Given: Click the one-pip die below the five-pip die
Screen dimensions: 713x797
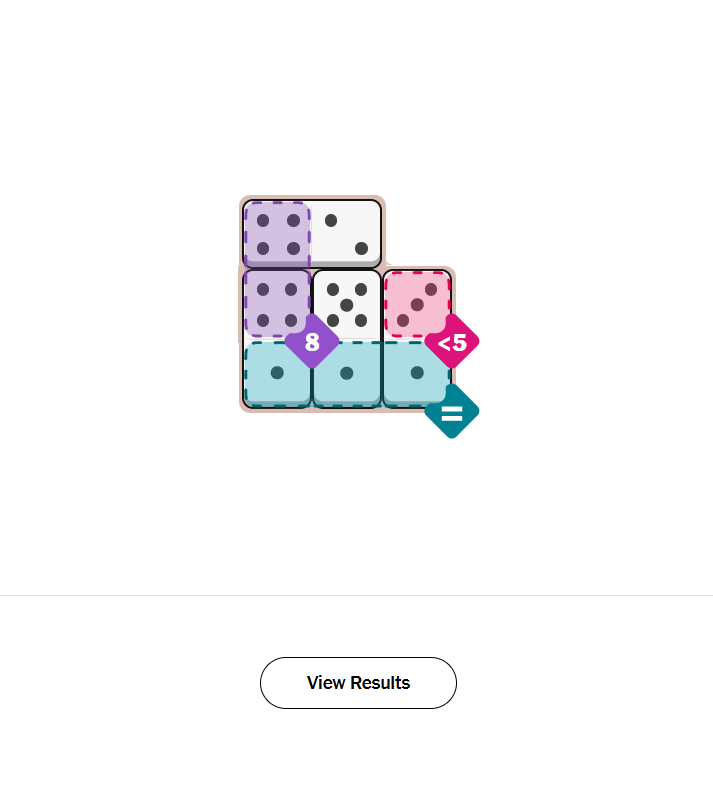Looking at the screenshot, I should point(346,373).
